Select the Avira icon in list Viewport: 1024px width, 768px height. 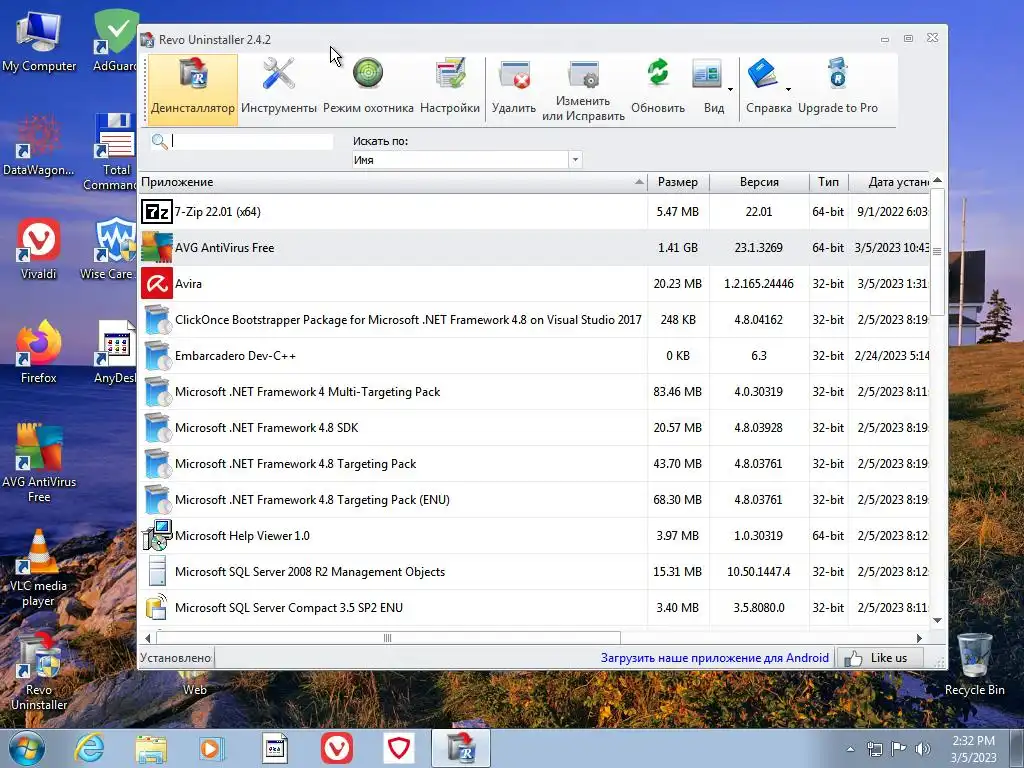point(157,283)
